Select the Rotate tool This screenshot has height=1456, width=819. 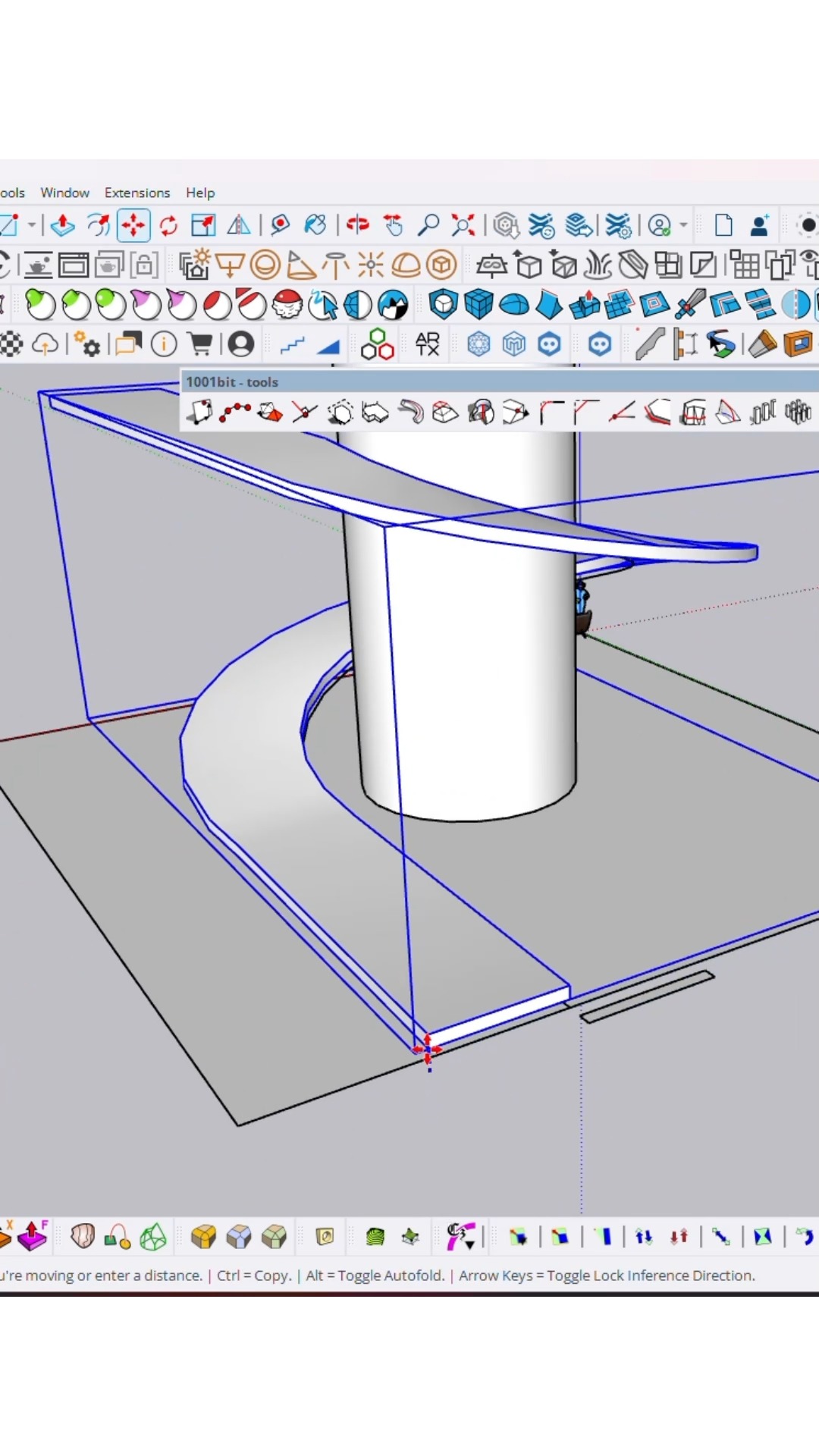[168, 225]
